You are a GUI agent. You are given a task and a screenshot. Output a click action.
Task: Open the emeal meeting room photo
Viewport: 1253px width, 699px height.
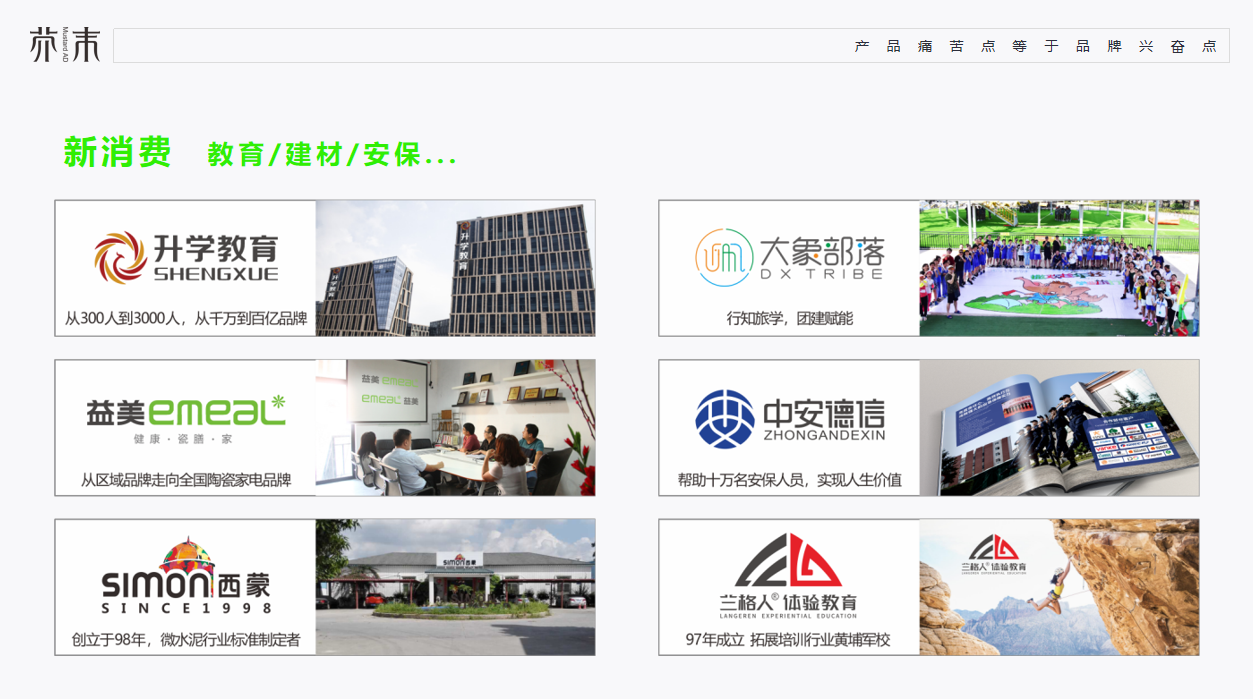[455, 428]
